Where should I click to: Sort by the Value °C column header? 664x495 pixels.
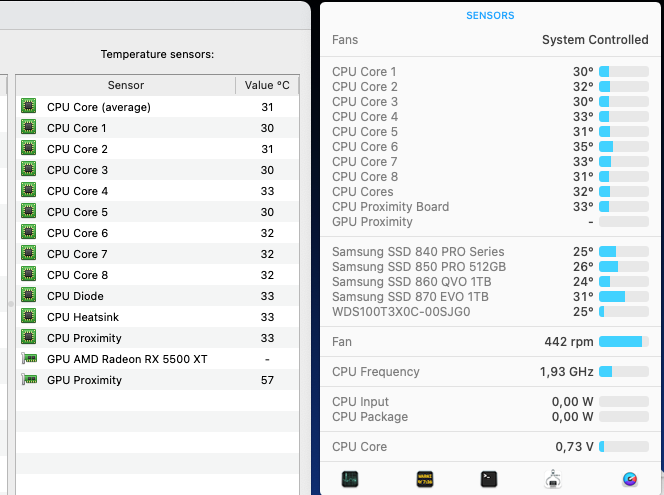(x=267, y=86)
